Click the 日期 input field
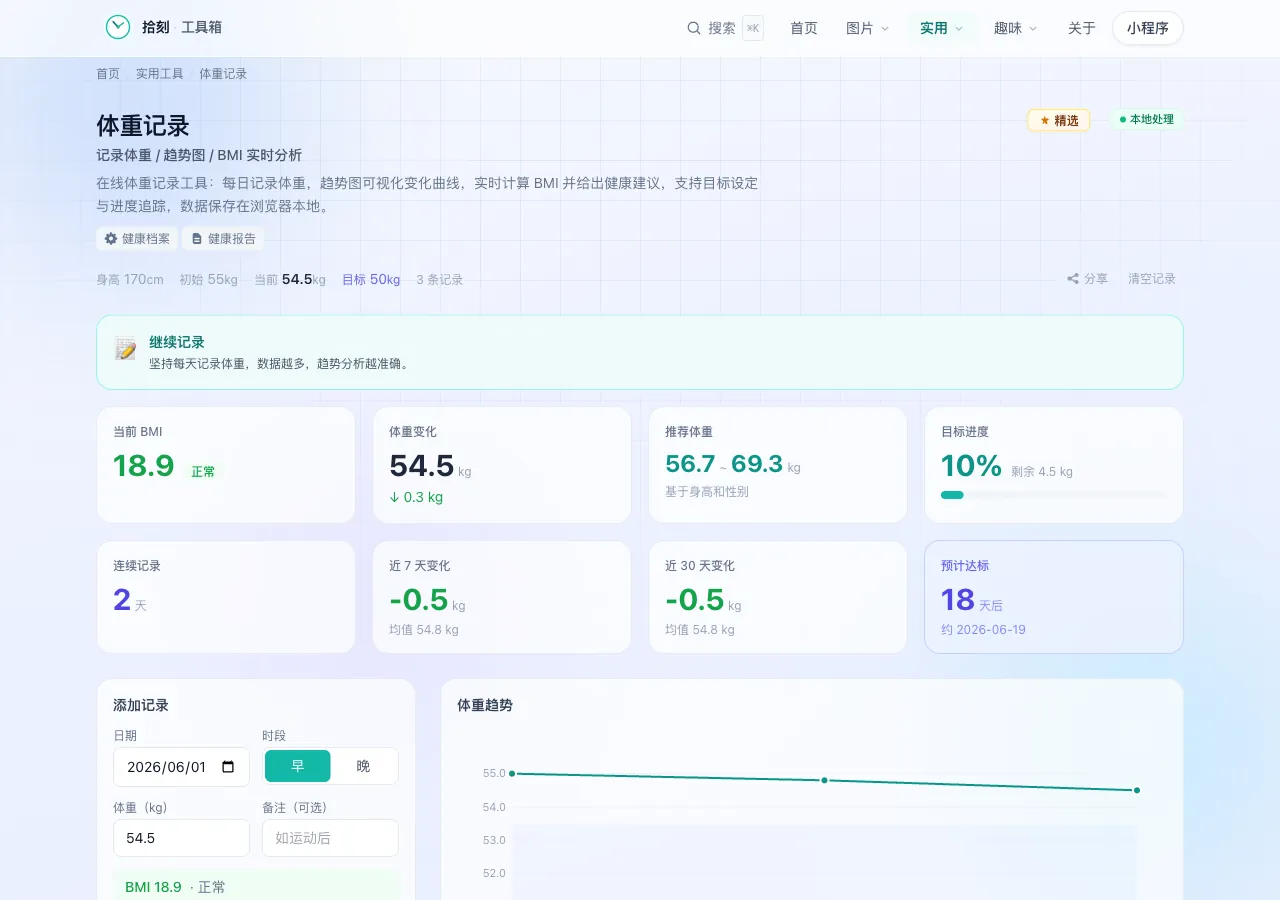 (182, 767)
